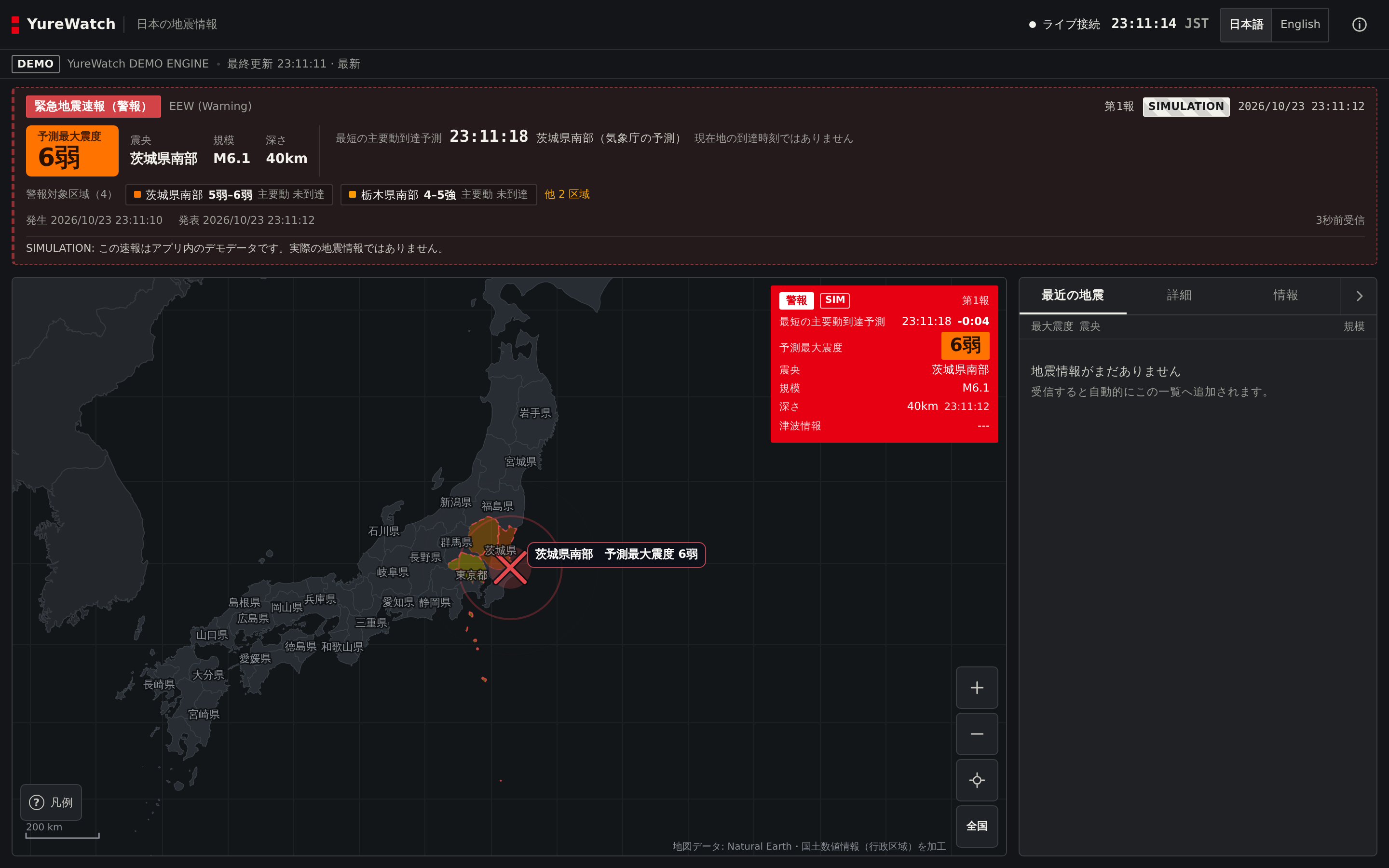Zoom in the map with plus button
The height and width of the screenshot is (868, 1389).
click(x=976, y=687)
